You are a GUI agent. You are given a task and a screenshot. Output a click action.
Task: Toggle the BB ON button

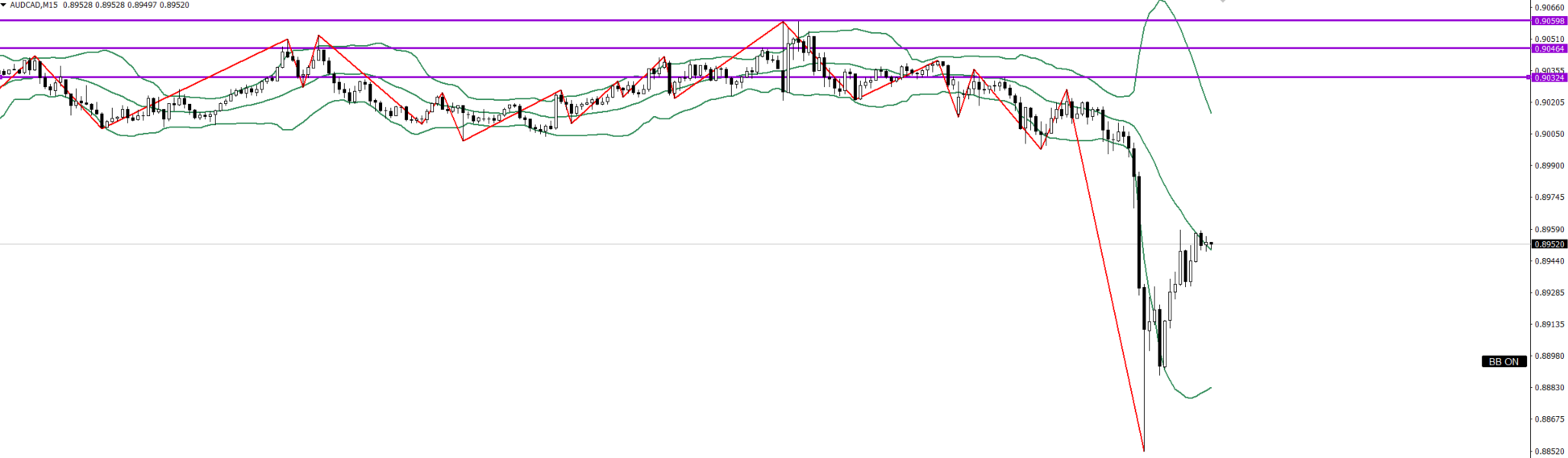(x=1504, y=361)
